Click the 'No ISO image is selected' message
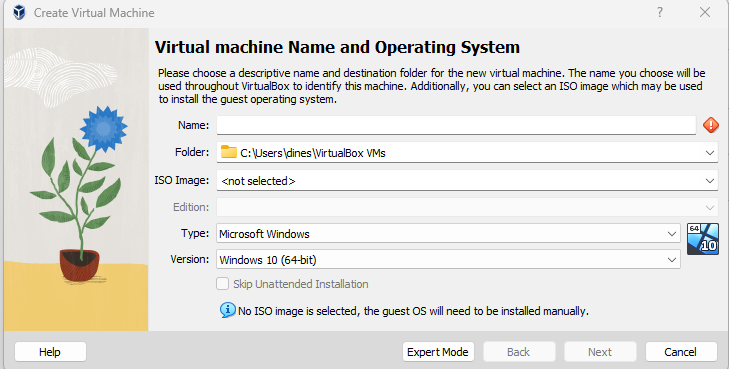 point(413,311)
